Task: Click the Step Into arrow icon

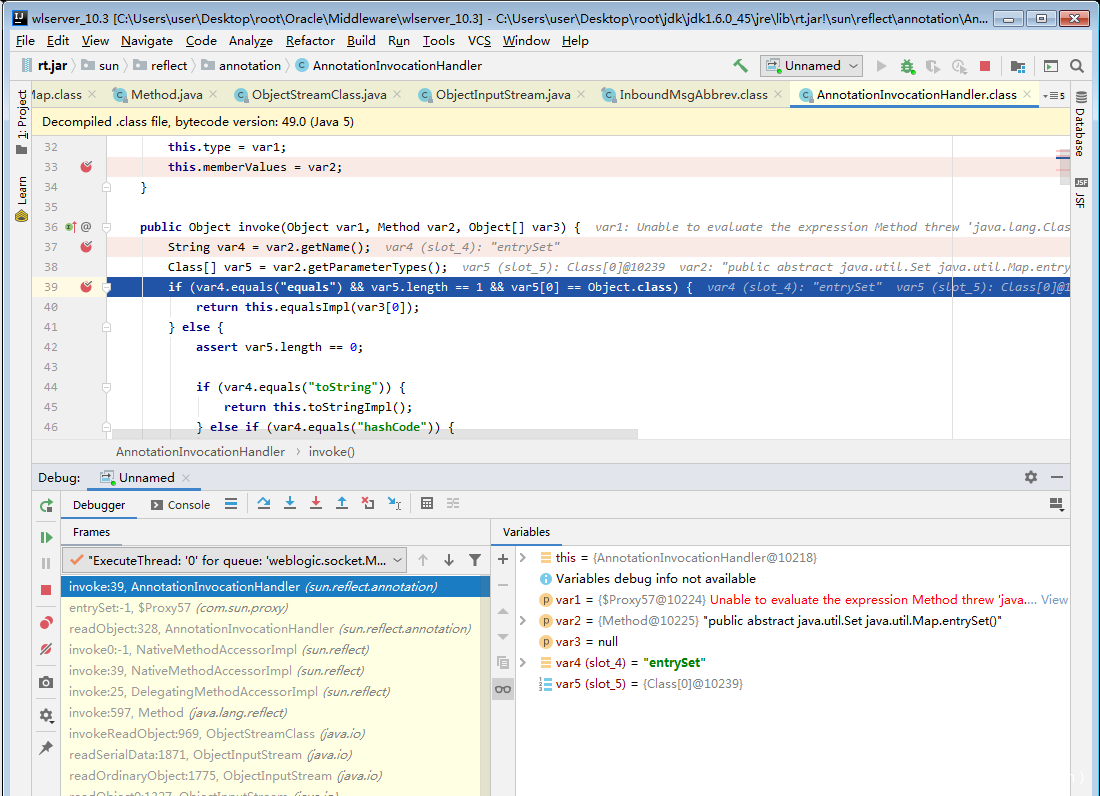Action: (290, 504)
